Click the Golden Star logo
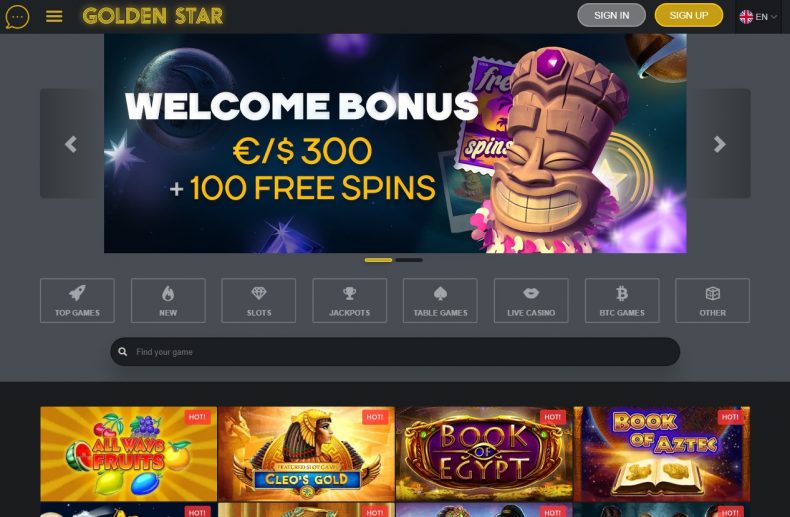This screenshot has width=790, height=517. [153, 16]
